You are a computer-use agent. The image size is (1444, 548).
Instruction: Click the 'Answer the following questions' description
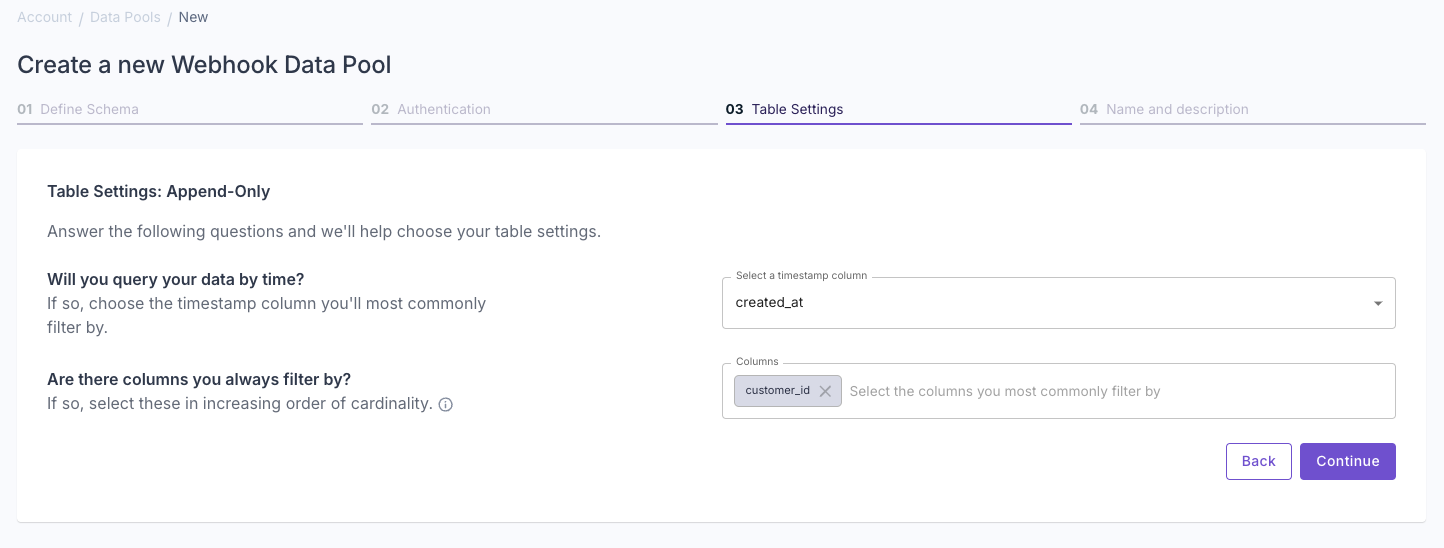pyautogui.click(x=324, y=232)
